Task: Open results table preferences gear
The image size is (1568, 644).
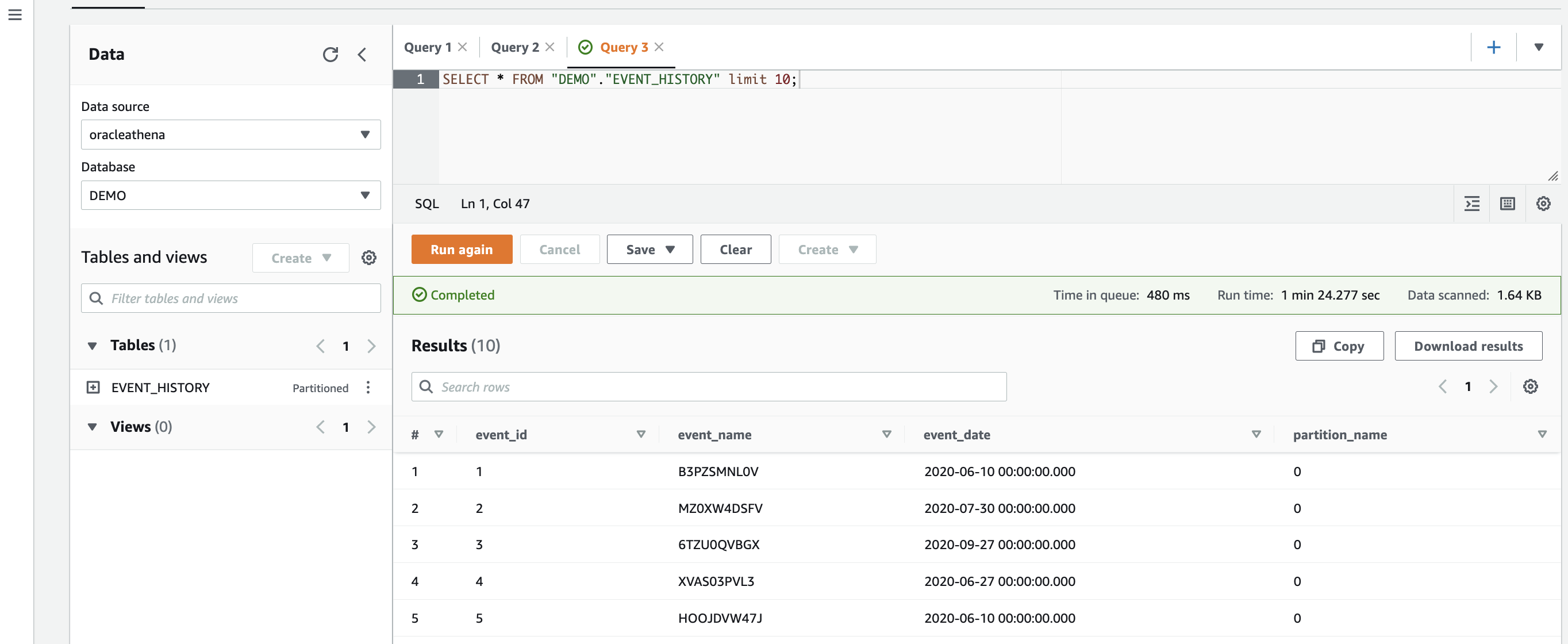Action: 1530,386
